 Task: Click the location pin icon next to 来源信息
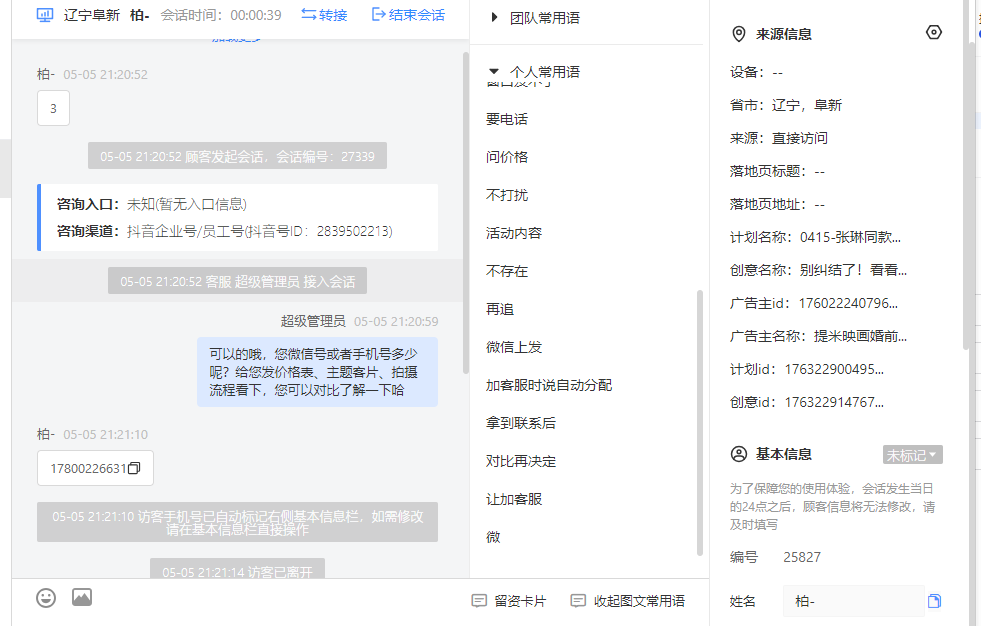(739, 34)
